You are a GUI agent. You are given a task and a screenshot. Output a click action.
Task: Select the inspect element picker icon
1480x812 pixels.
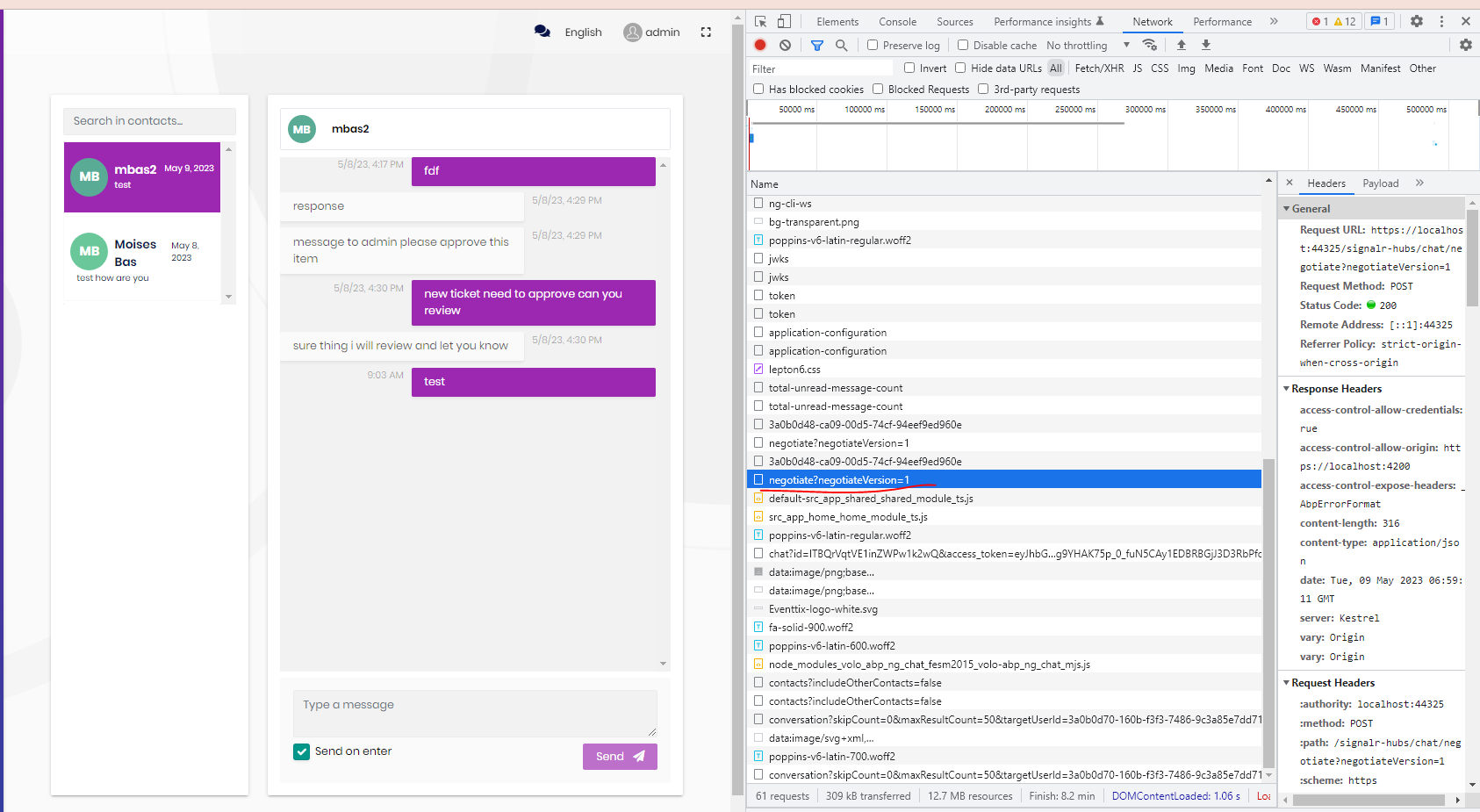[761, 21]
